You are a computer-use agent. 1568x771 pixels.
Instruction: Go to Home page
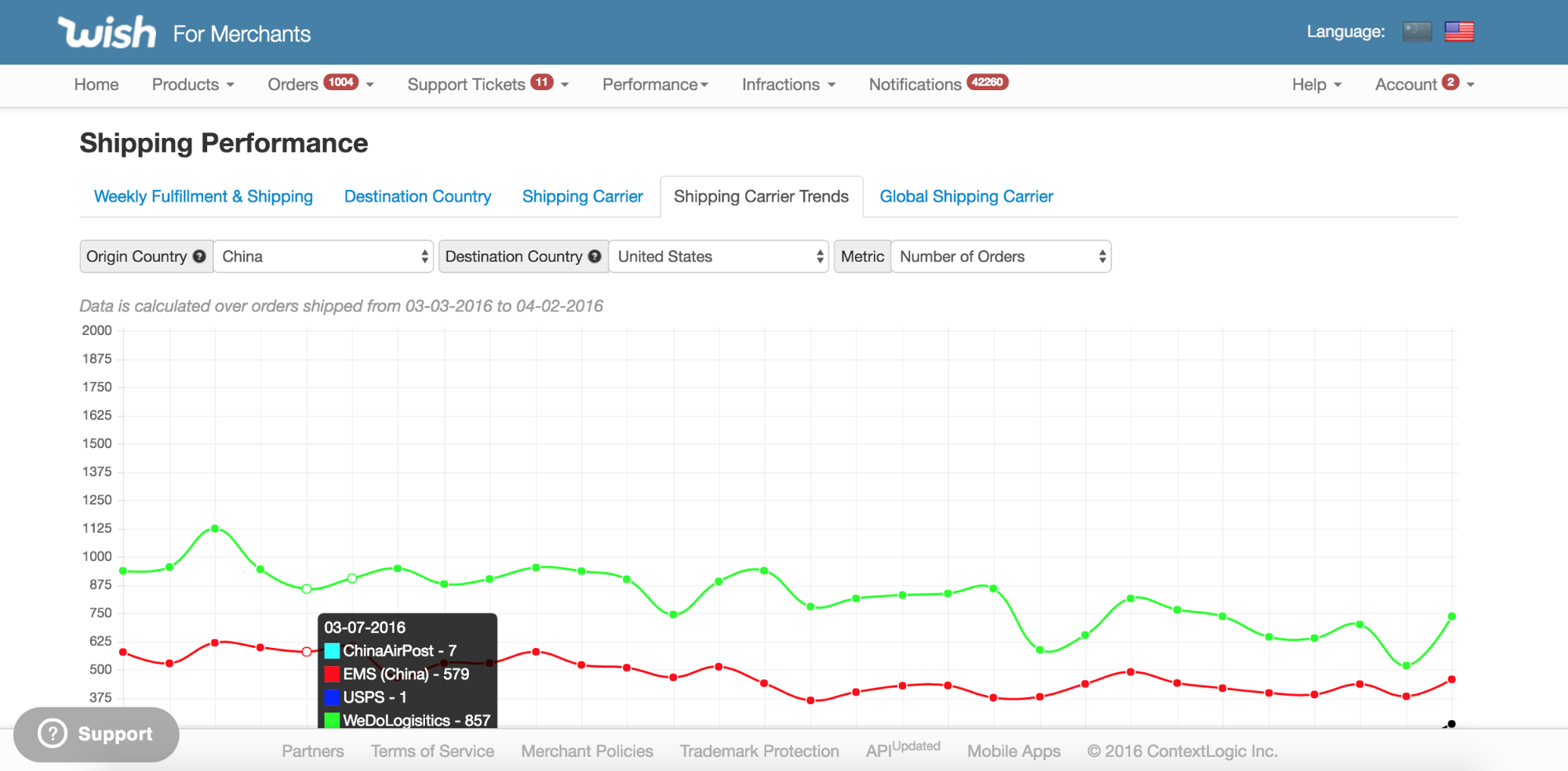tap(96, 85)
